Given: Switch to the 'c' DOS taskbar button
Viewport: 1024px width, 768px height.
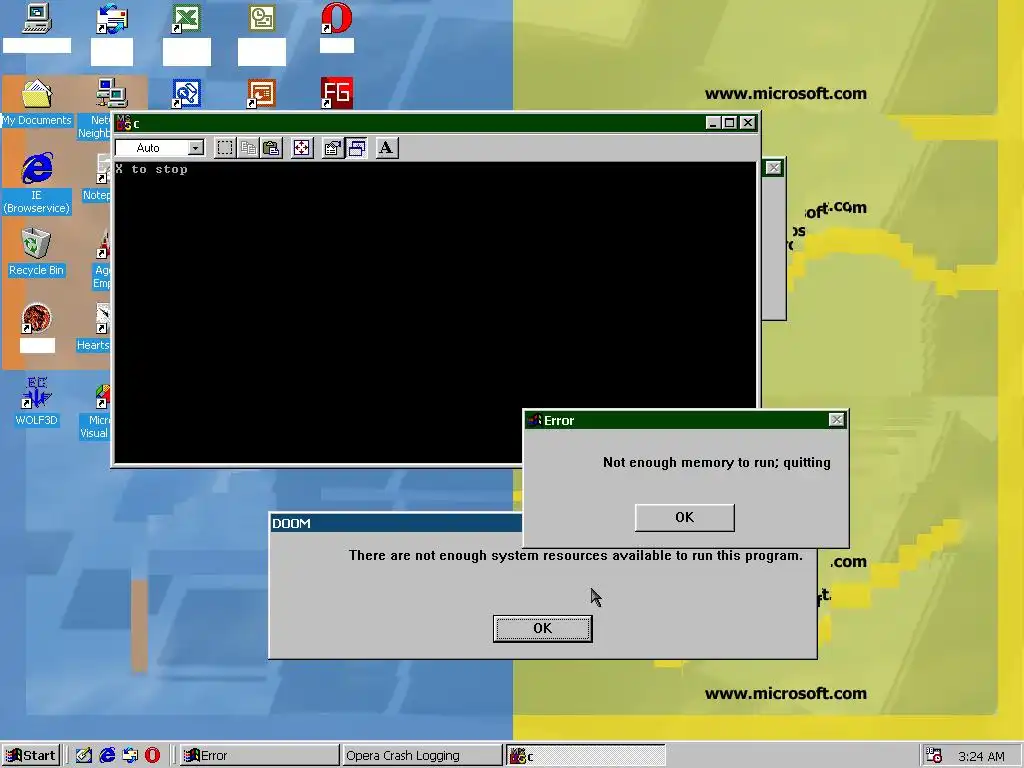Looking at the screenshot, I should (586, 756).
